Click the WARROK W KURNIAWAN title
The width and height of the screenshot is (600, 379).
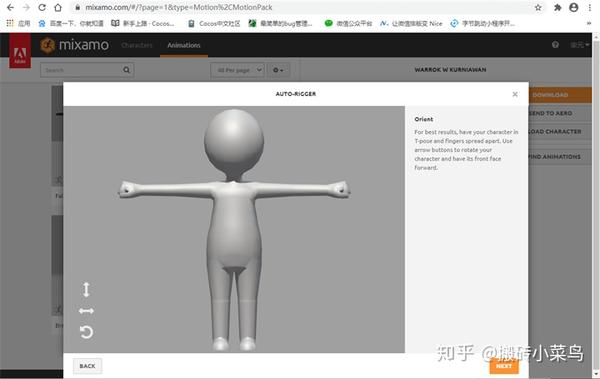[x=450, y=70]
